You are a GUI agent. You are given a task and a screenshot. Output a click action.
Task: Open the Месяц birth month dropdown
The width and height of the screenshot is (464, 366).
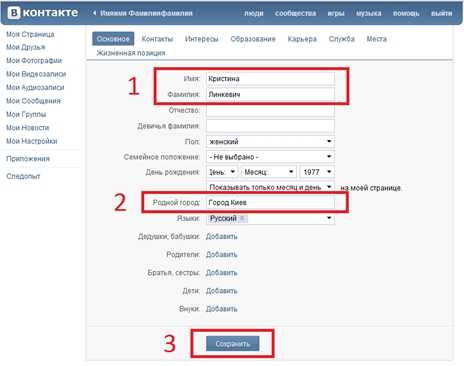269,172
